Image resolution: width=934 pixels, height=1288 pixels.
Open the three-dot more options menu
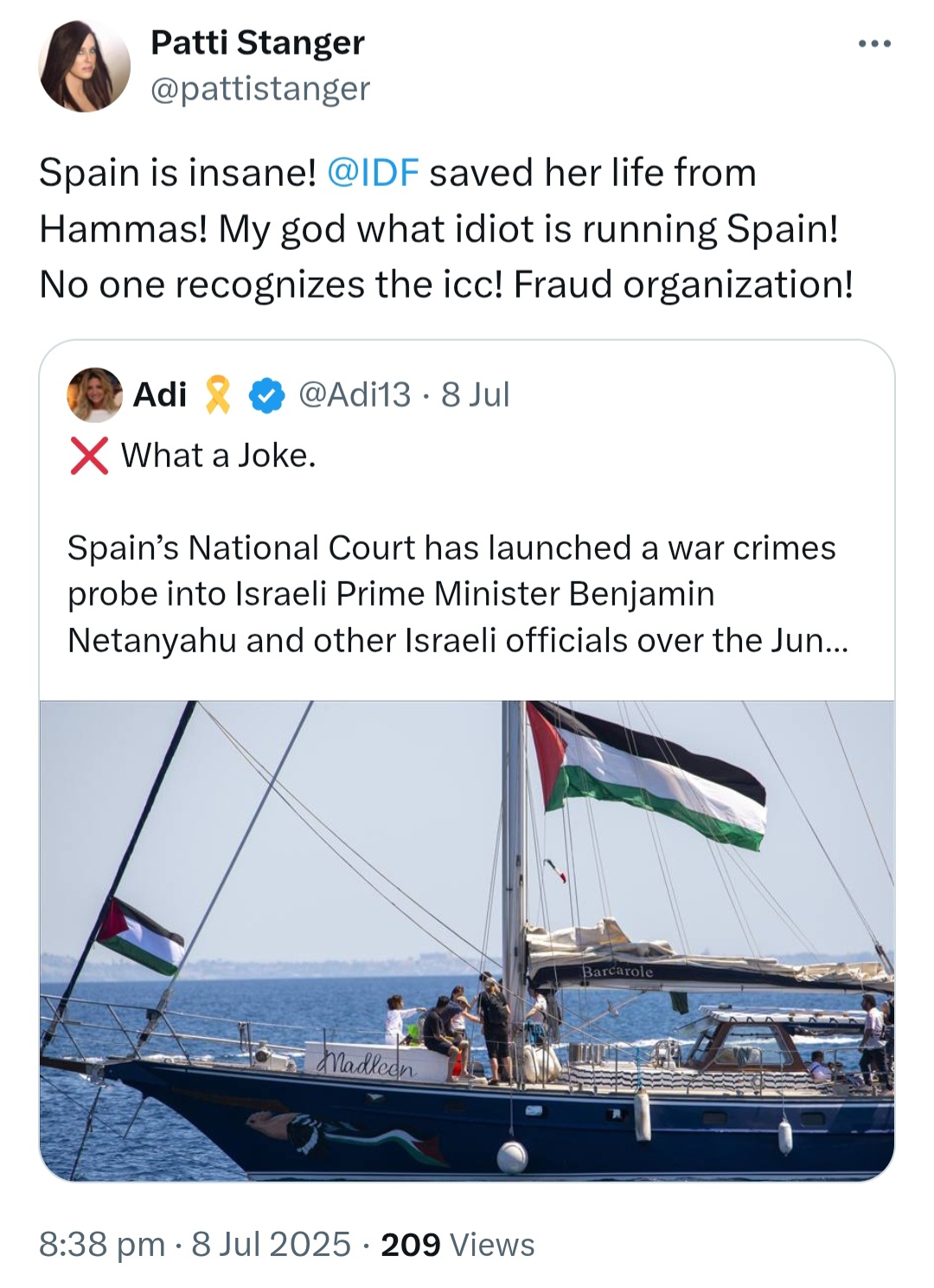coord(874,44)
